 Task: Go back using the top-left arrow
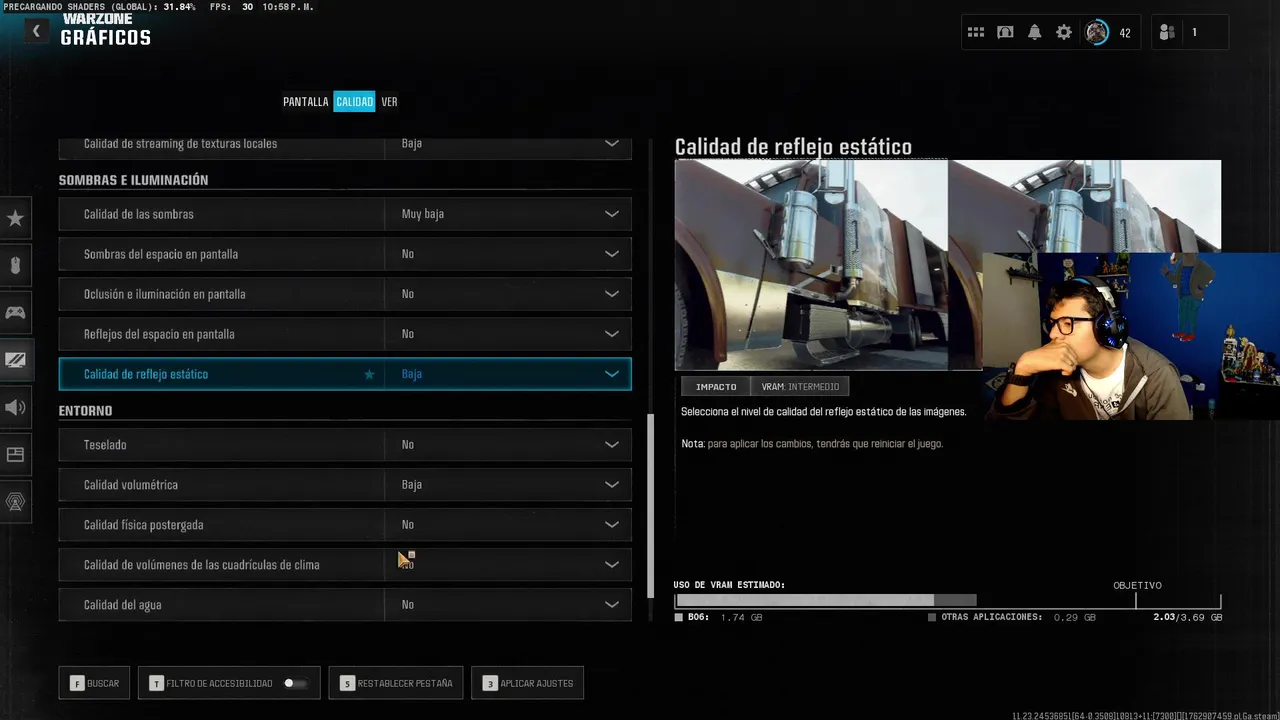(x=36, y=31)
